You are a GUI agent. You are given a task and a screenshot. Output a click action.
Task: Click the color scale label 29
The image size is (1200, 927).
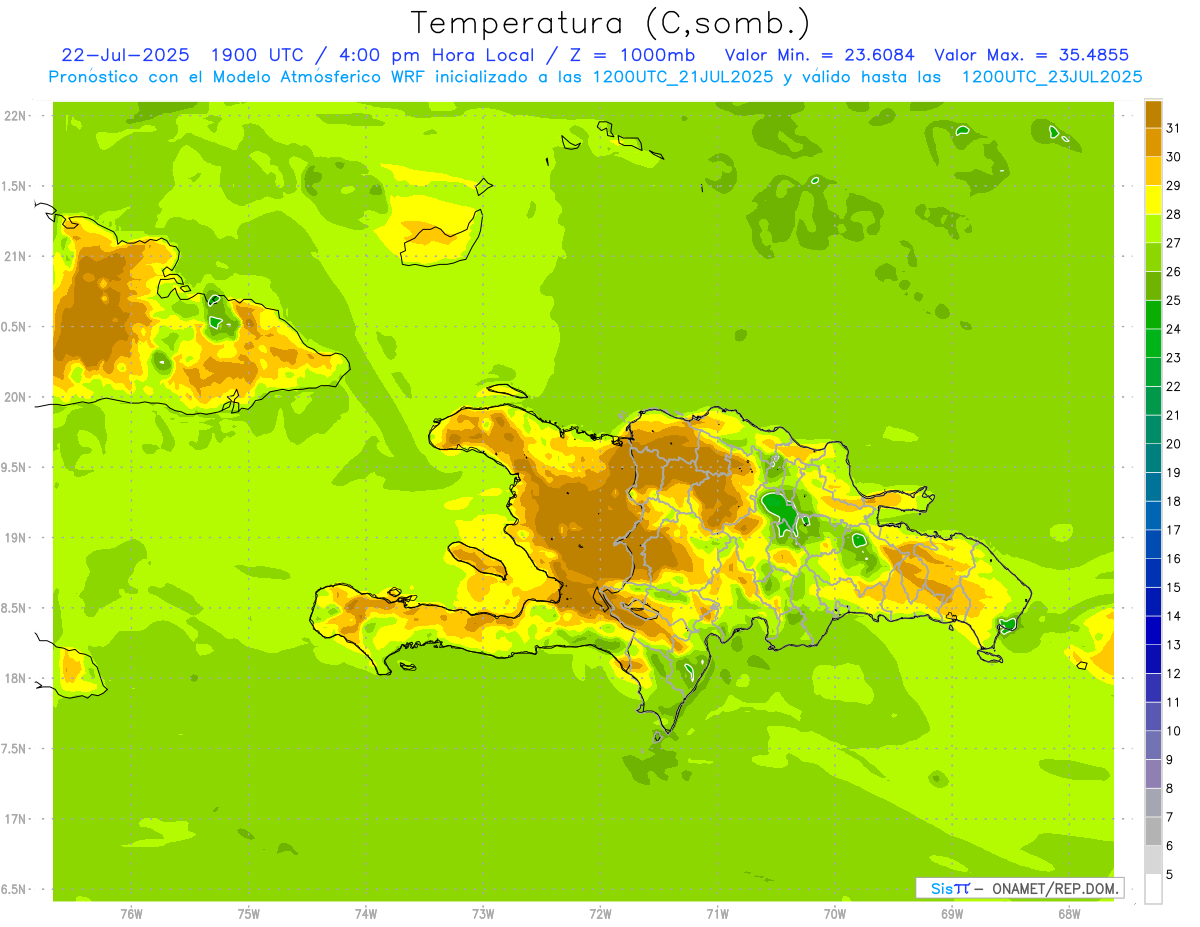coord(1174,185)
